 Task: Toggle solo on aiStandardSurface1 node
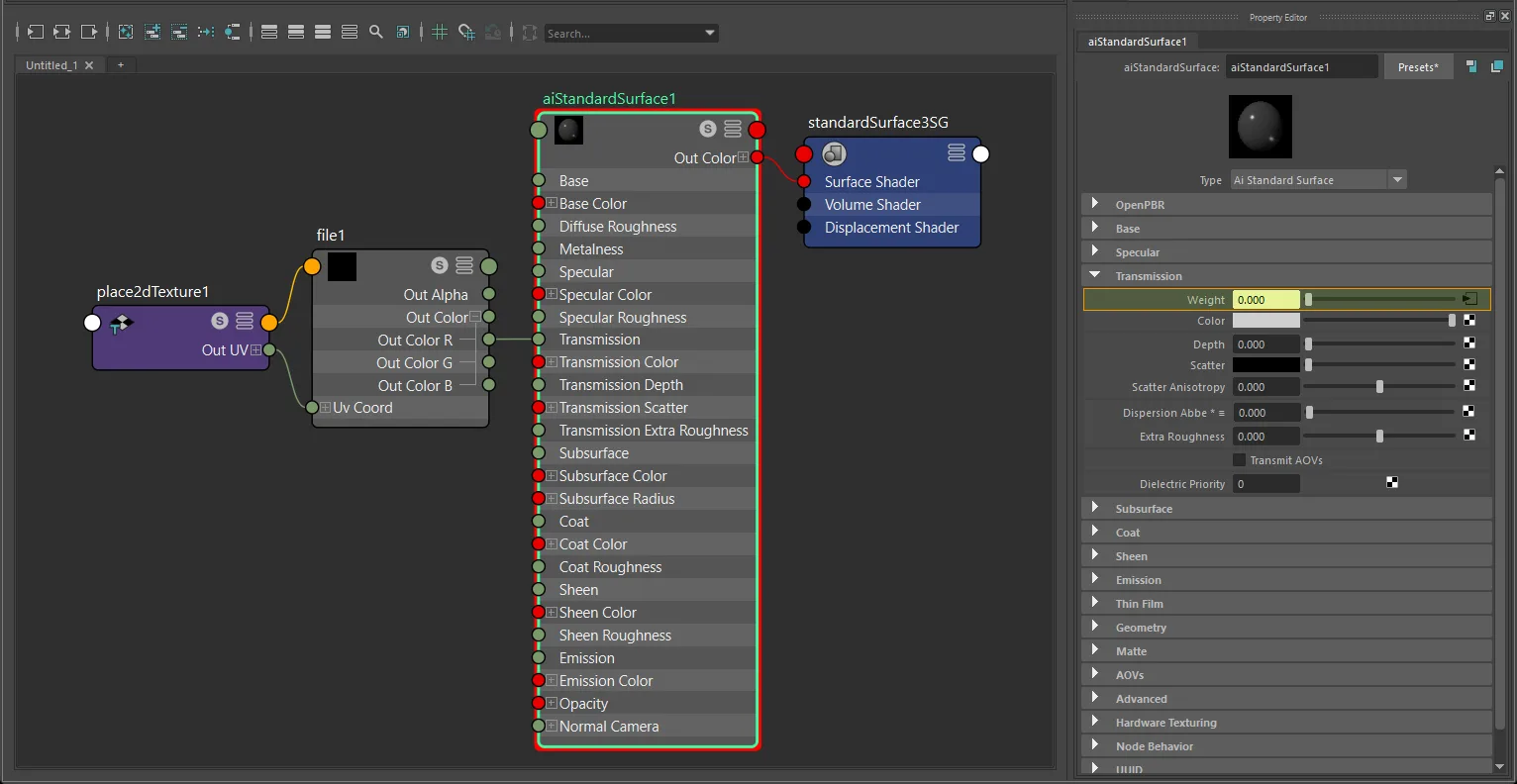coord(707,129)
